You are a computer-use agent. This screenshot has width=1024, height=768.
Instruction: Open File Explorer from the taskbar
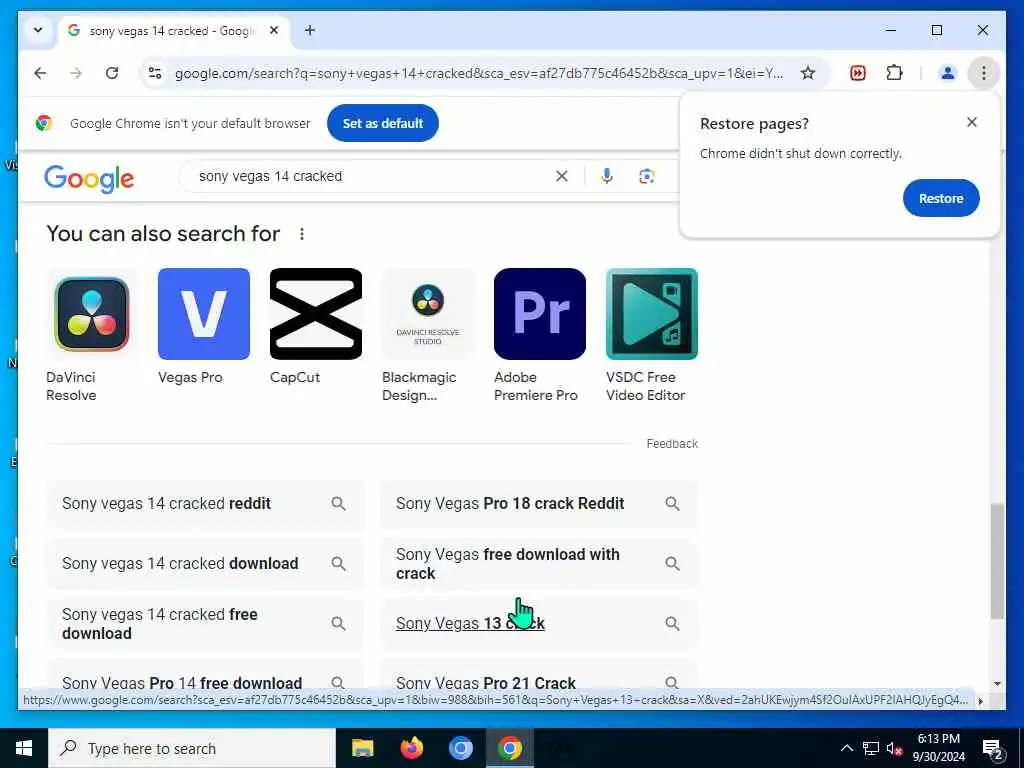[x=362, y=748]
